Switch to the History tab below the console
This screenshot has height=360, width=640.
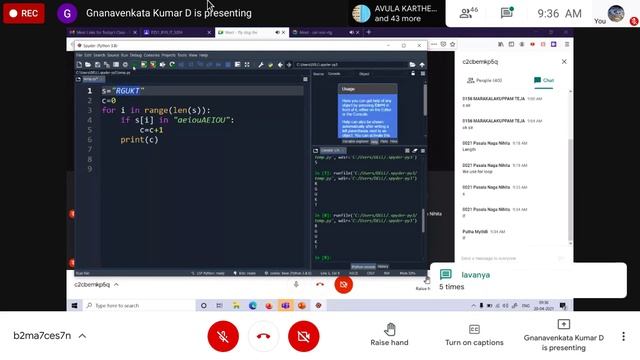tap(383, 267)
